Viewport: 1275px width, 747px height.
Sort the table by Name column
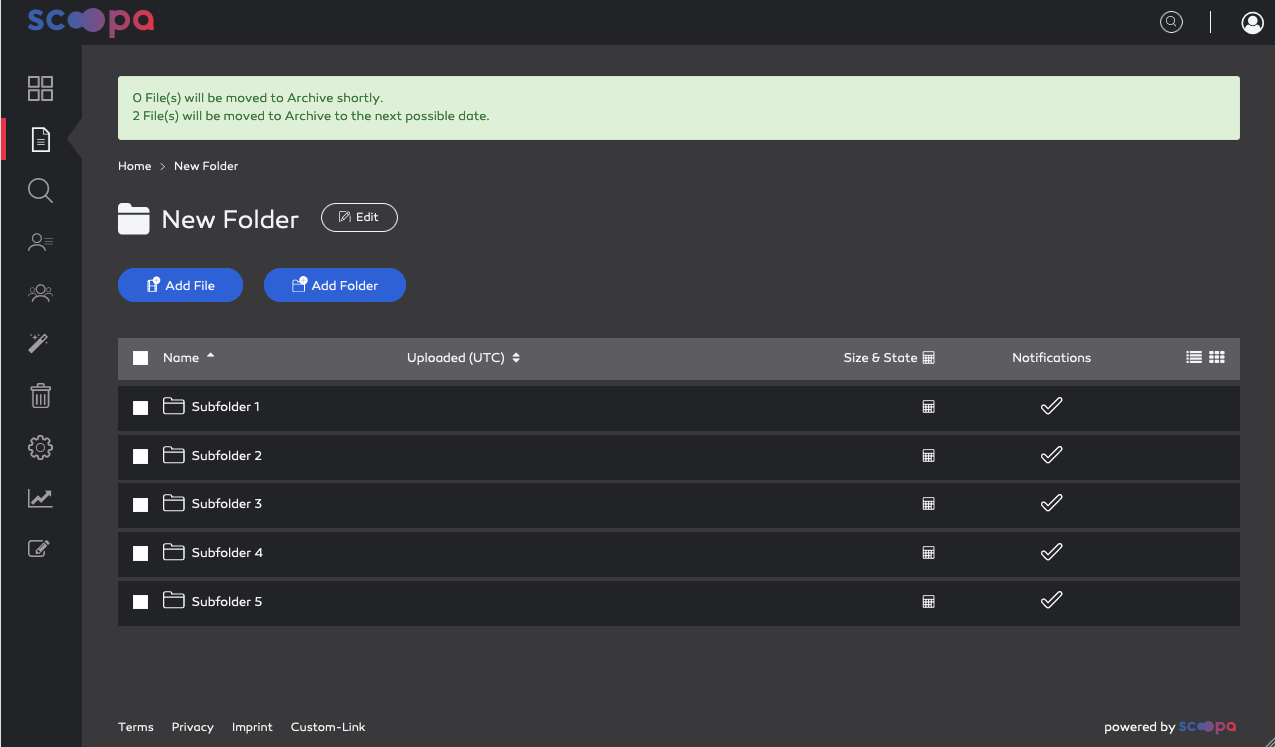point(189,358)
